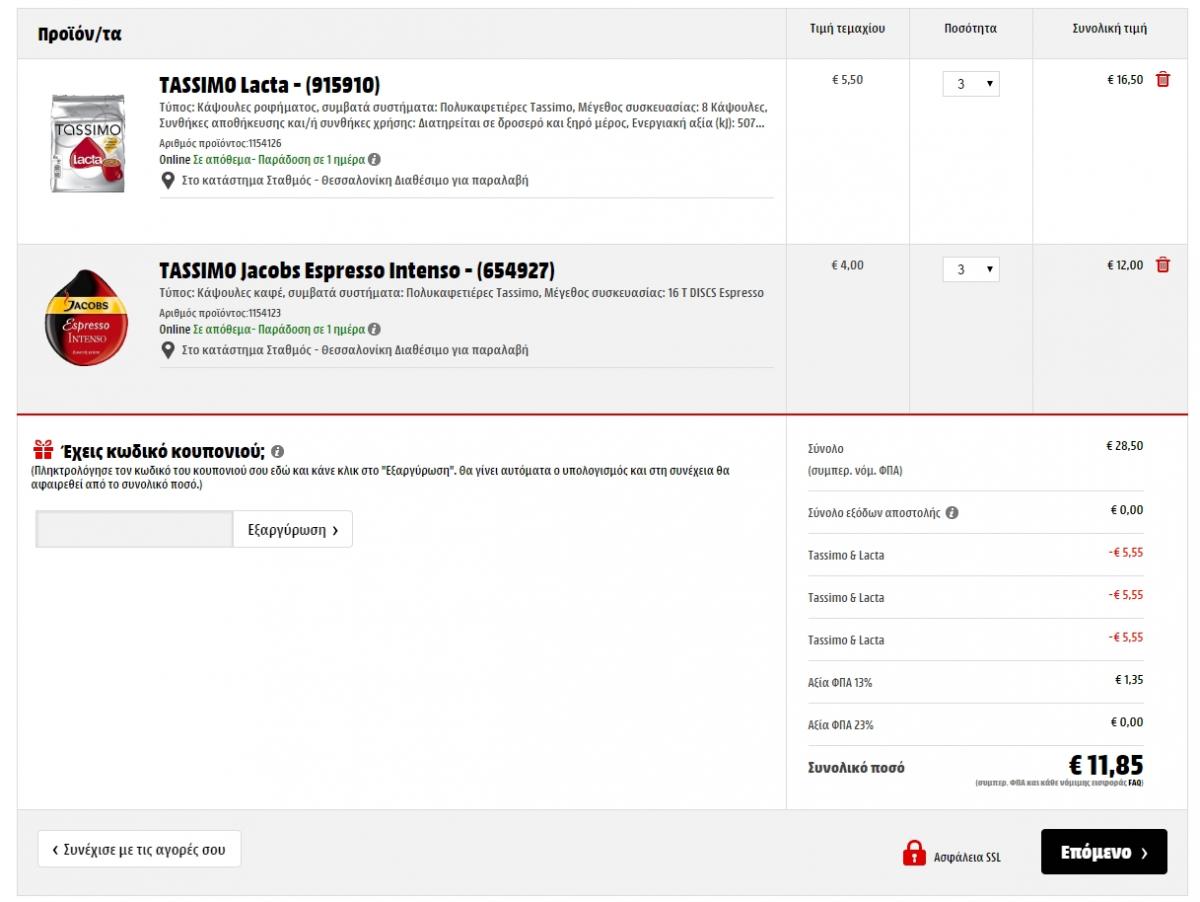Viewport: 1200px width, 902px height.
Task: Open TASSIMO Jacobs Espresso Intenso product title
Action: coord(357,270)
